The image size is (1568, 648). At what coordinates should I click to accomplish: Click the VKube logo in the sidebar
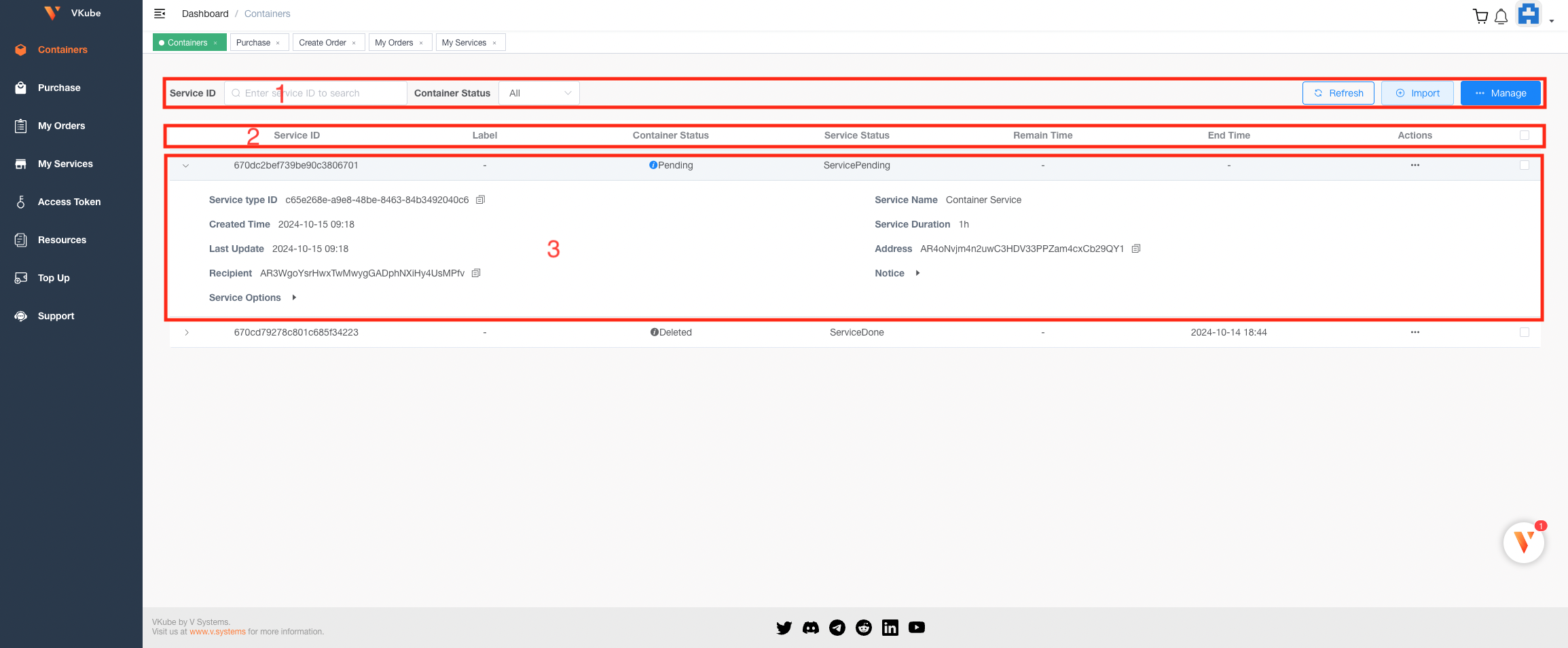[52, 13]
